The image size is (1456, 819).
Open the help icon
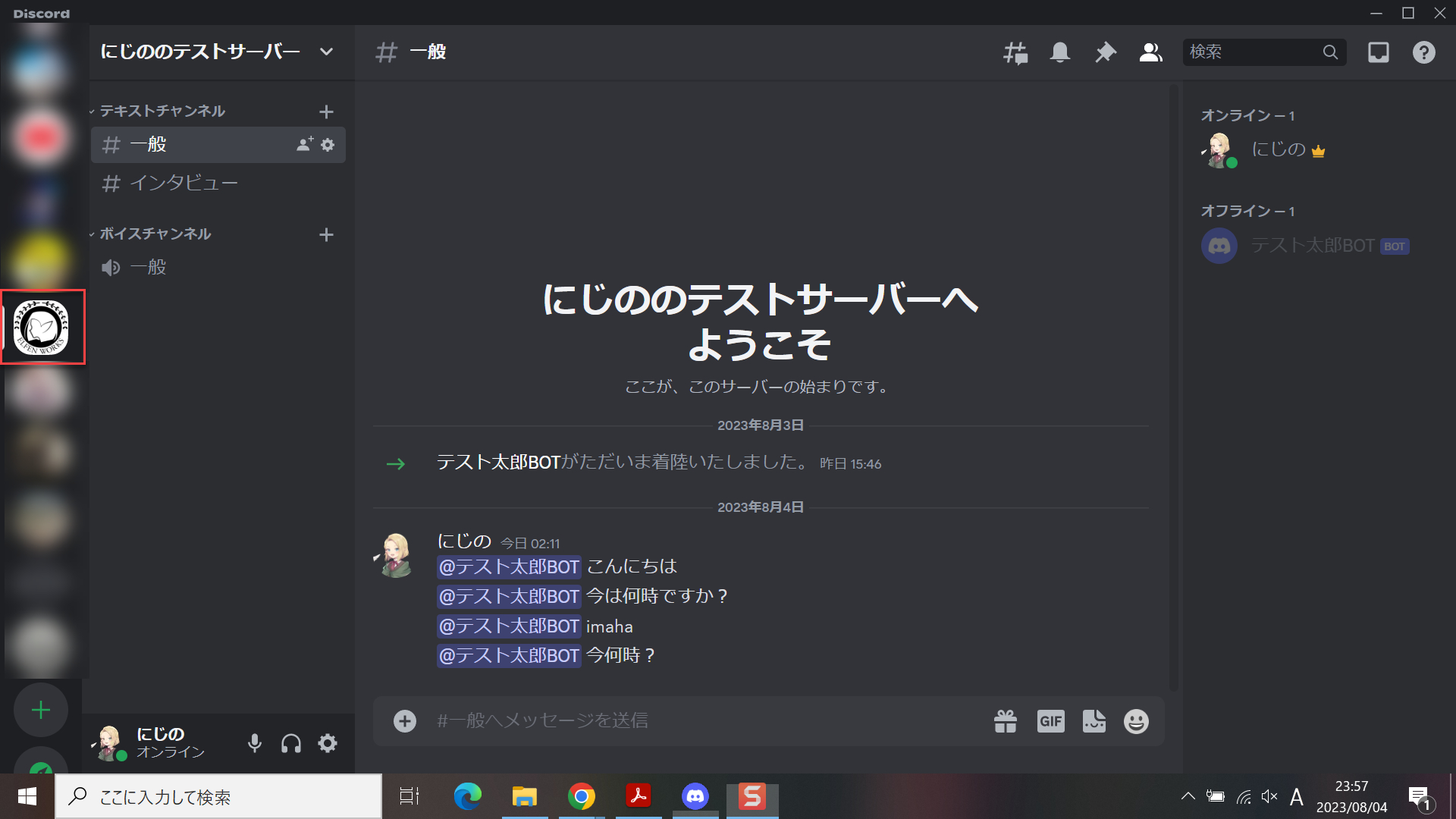(1424, 52)
